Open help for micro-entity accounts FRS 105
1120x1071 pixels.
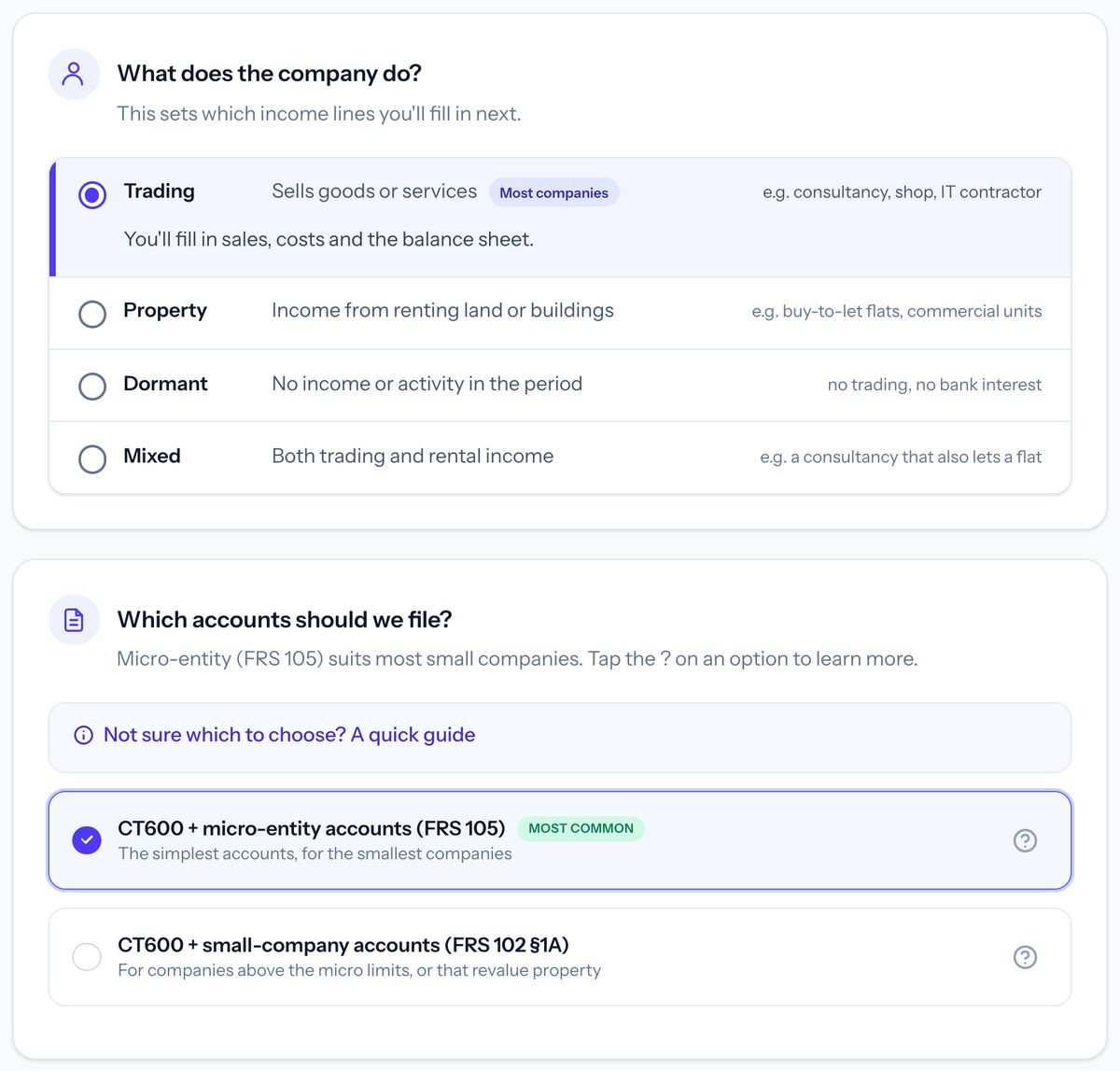point(1025,840)
